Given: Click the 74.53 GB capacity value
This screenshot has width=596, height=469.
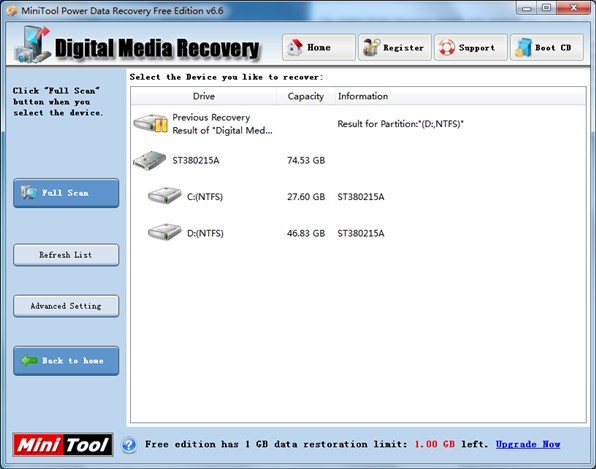Looking at the screenshot, I should coord(306,160).
